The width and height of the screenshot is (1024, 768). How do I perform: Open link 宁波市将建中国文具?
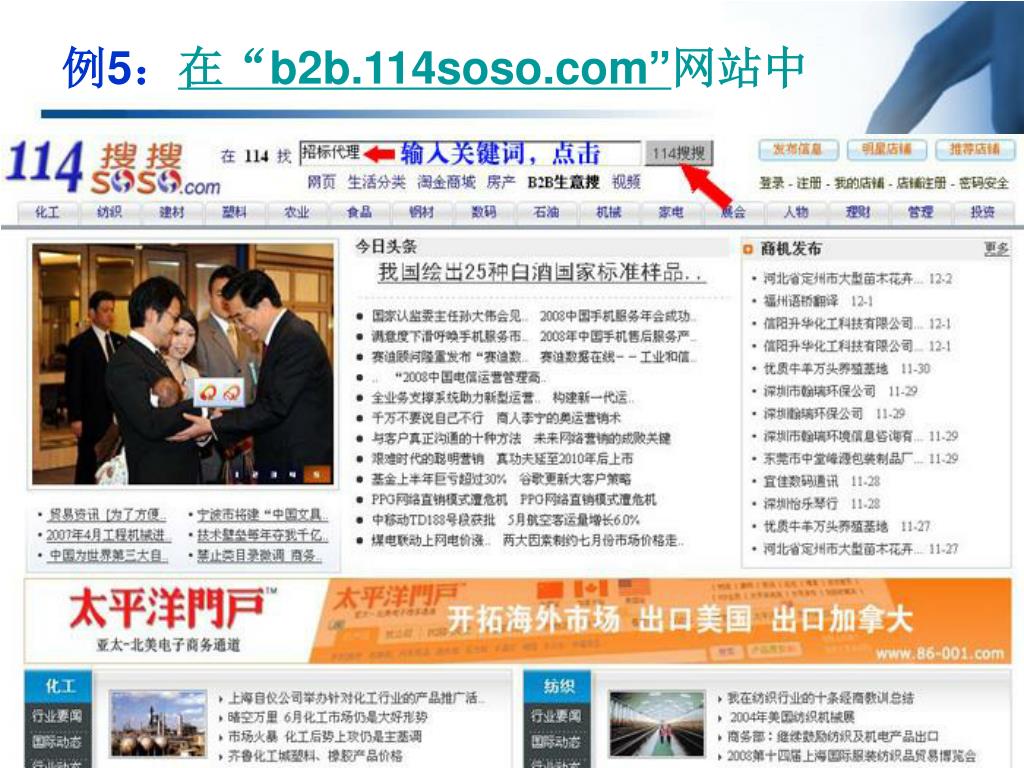coord(263,515)
